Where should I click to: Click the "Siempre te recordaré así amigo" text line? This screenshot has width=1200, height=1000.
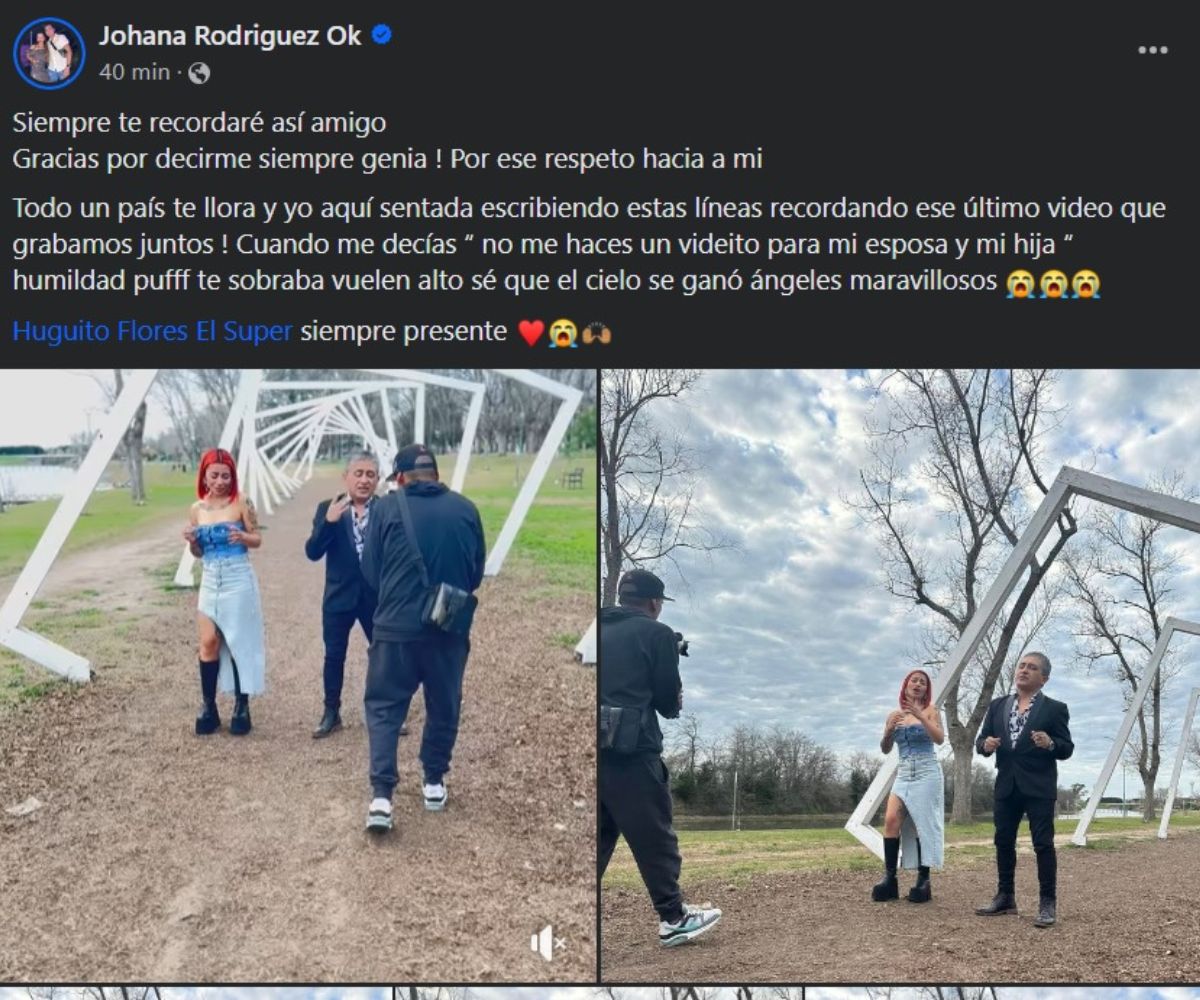[199, 124]
